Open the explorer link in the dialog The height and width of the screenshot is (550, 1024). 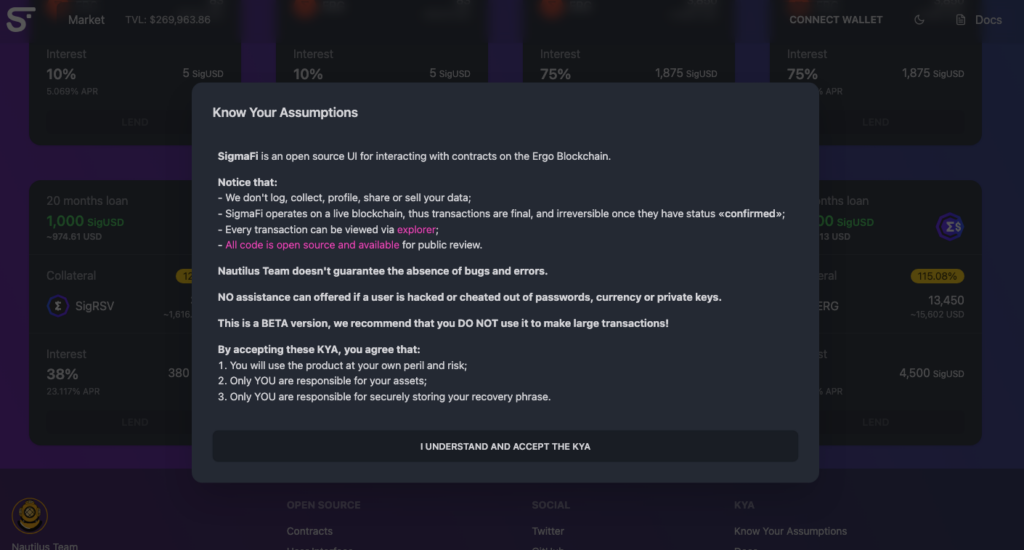point(417,229)
